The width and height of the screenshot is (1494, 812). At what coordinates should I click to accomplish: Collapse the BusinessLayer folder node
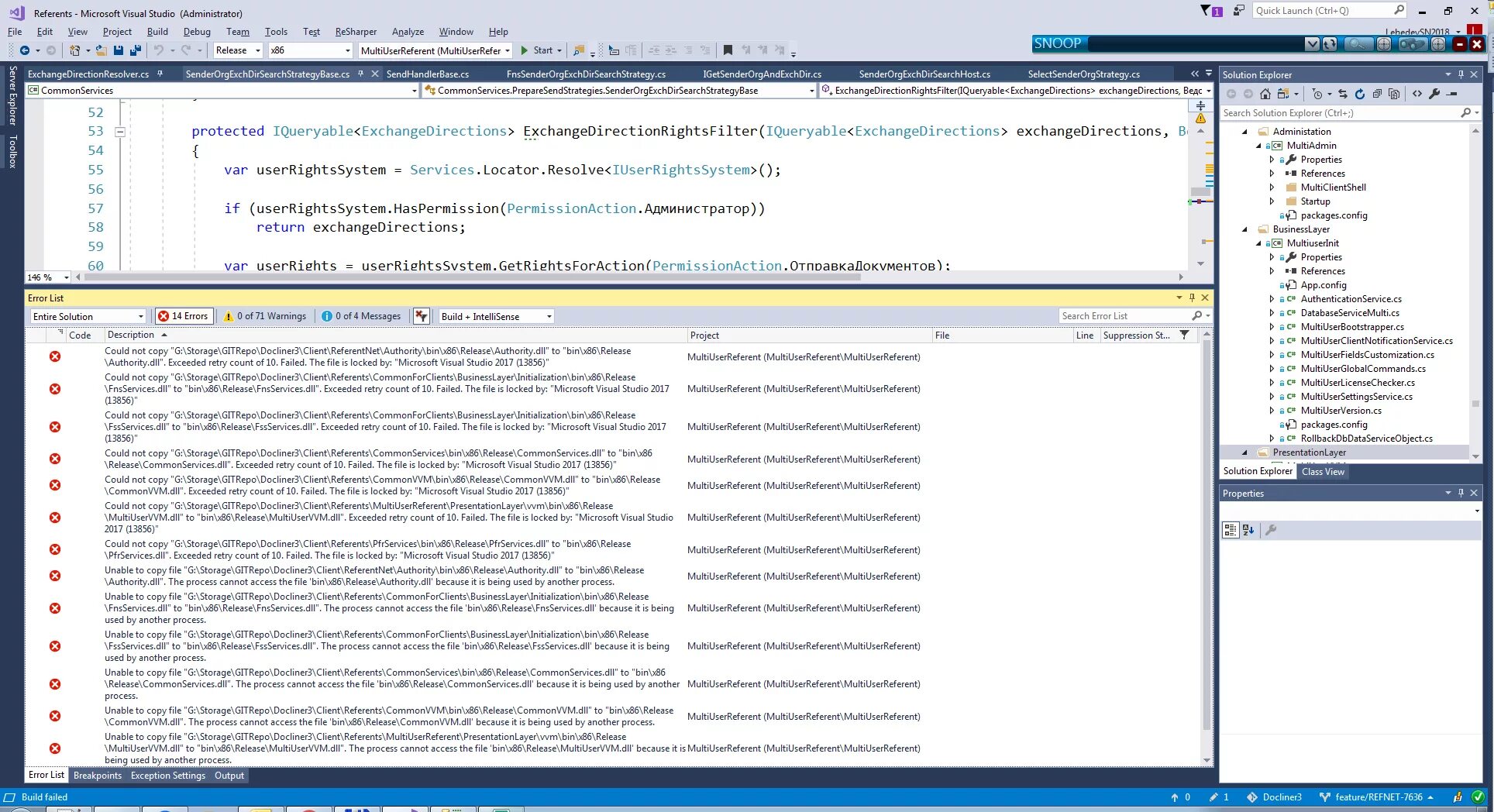click(1245, 229)
